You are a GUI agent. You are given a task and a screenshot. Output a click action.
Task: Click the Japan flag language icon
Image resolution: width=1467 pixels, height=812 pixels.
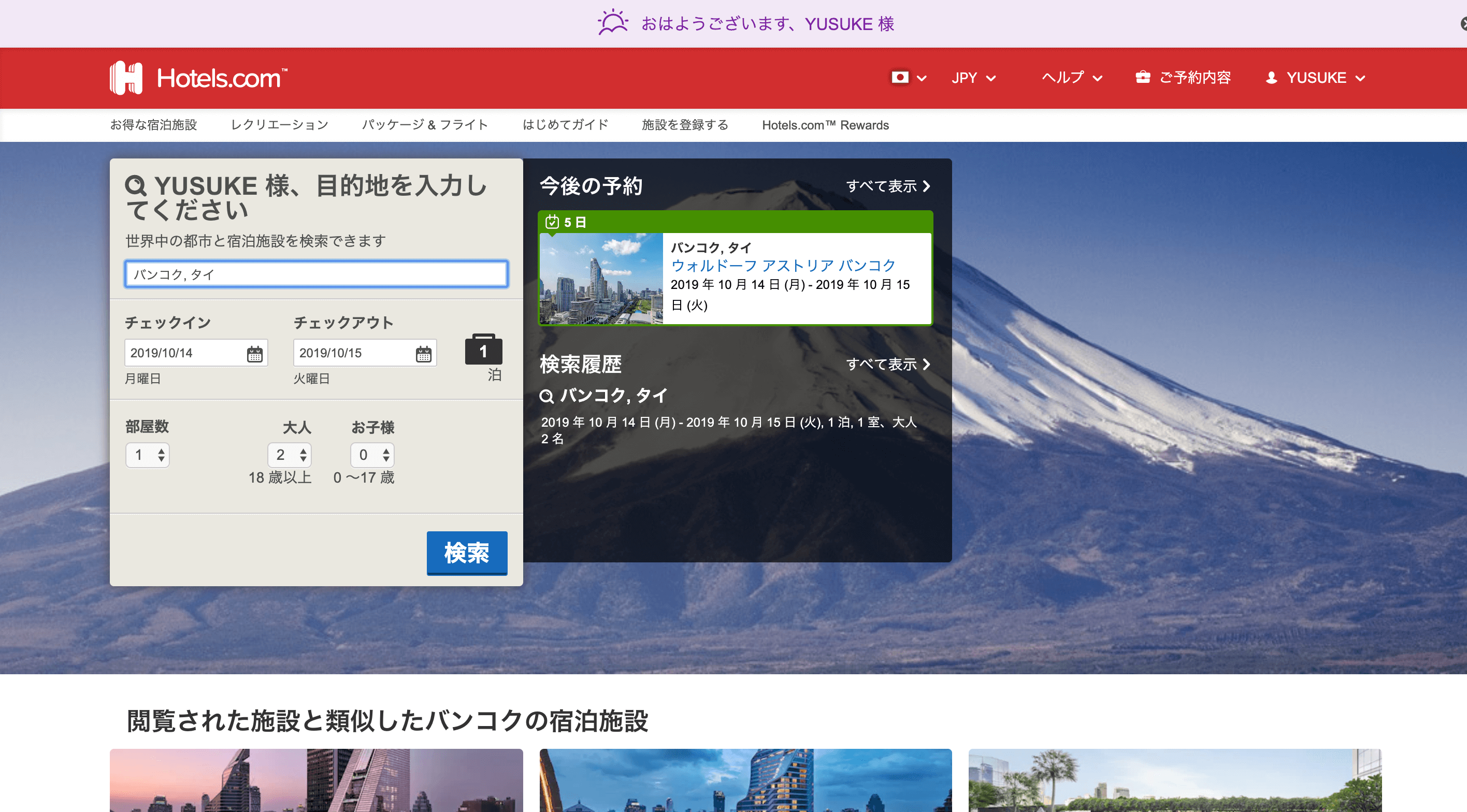tap(900, 78)
